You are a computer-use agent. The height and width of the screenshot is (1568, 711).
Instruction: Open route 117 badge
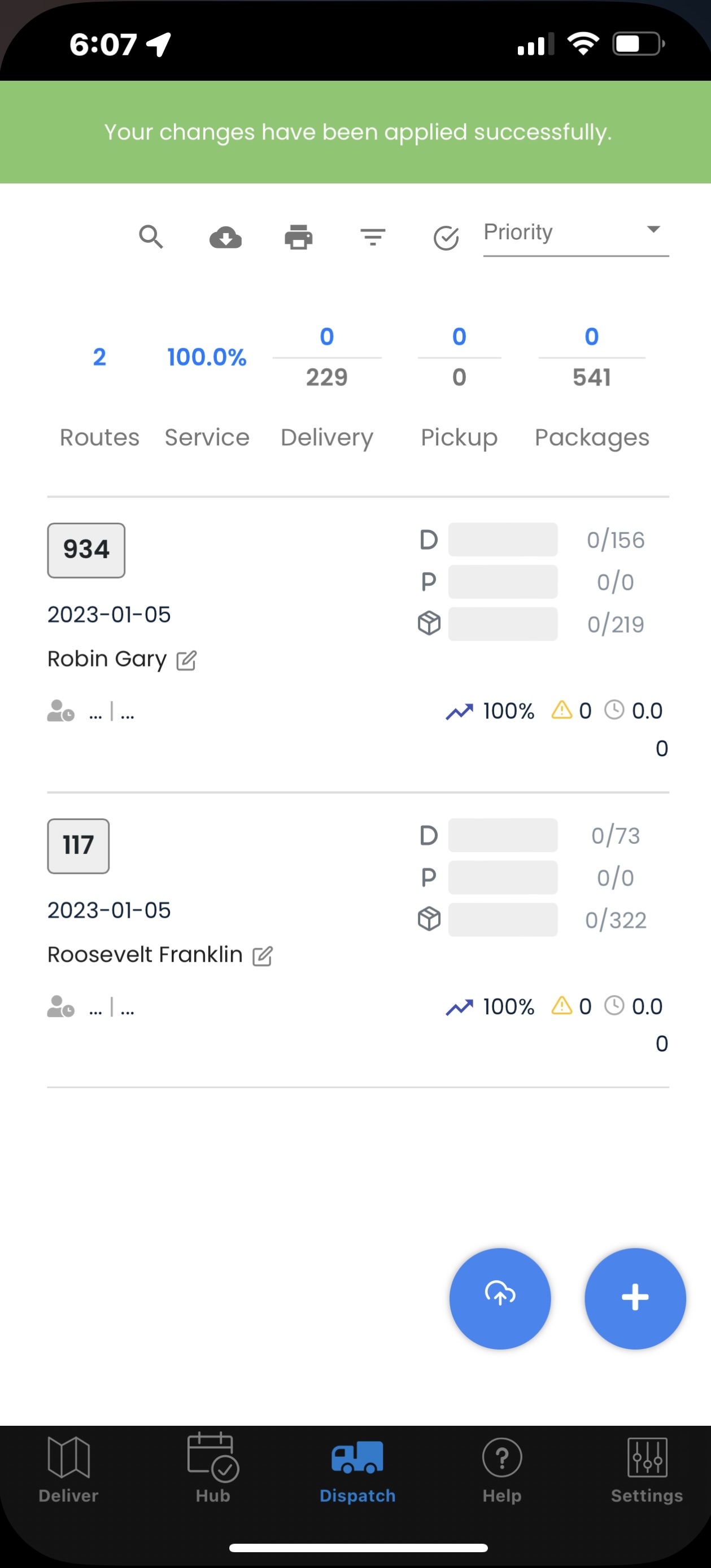[78, 846]
